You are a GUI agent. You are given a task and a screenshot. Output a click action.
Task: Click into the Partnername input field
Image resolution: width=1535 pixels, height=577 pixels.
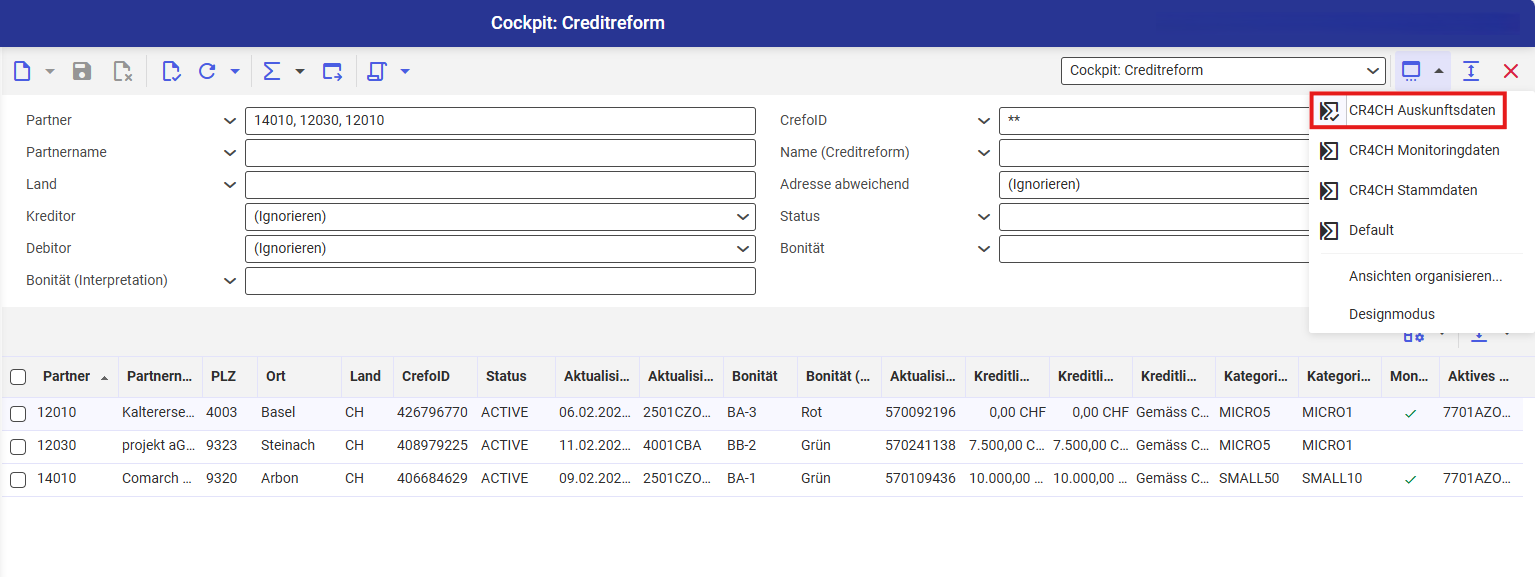click(499, 153)
